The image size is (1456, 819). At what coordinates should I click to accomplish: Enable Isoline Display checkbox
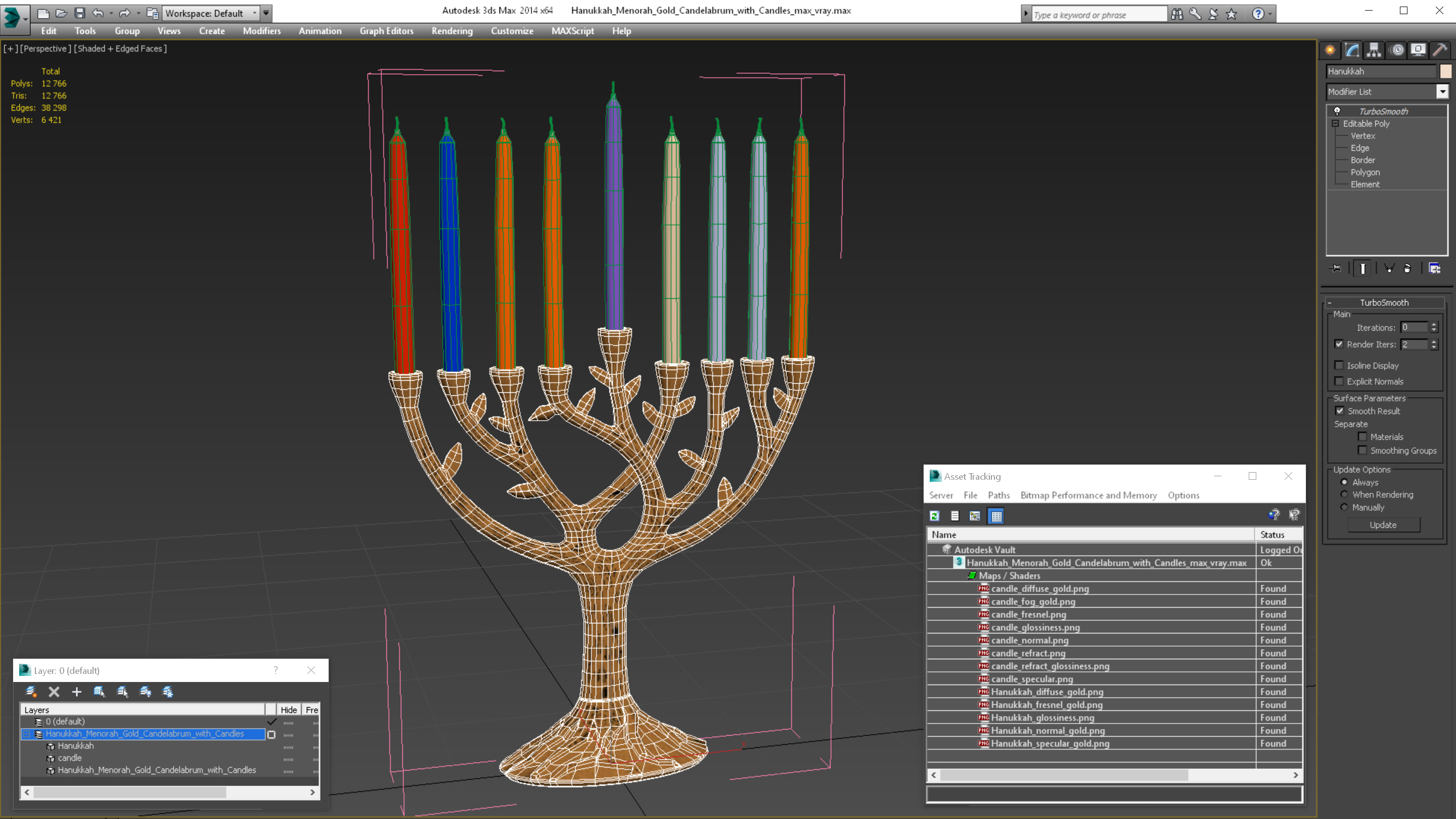[x=1339, y=366]
